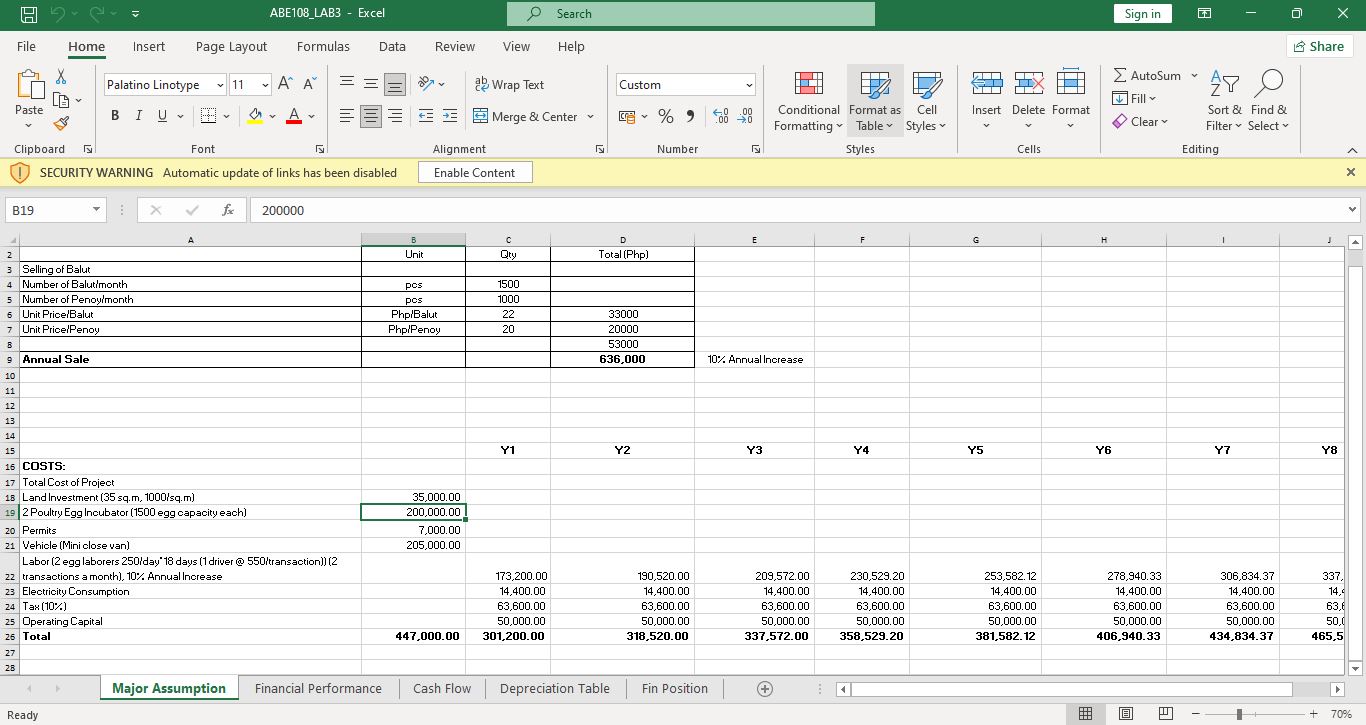Viewport: 1366px width, 725px height.
Task: Click the Percent Style icon
Action: [x=665, y=117]
